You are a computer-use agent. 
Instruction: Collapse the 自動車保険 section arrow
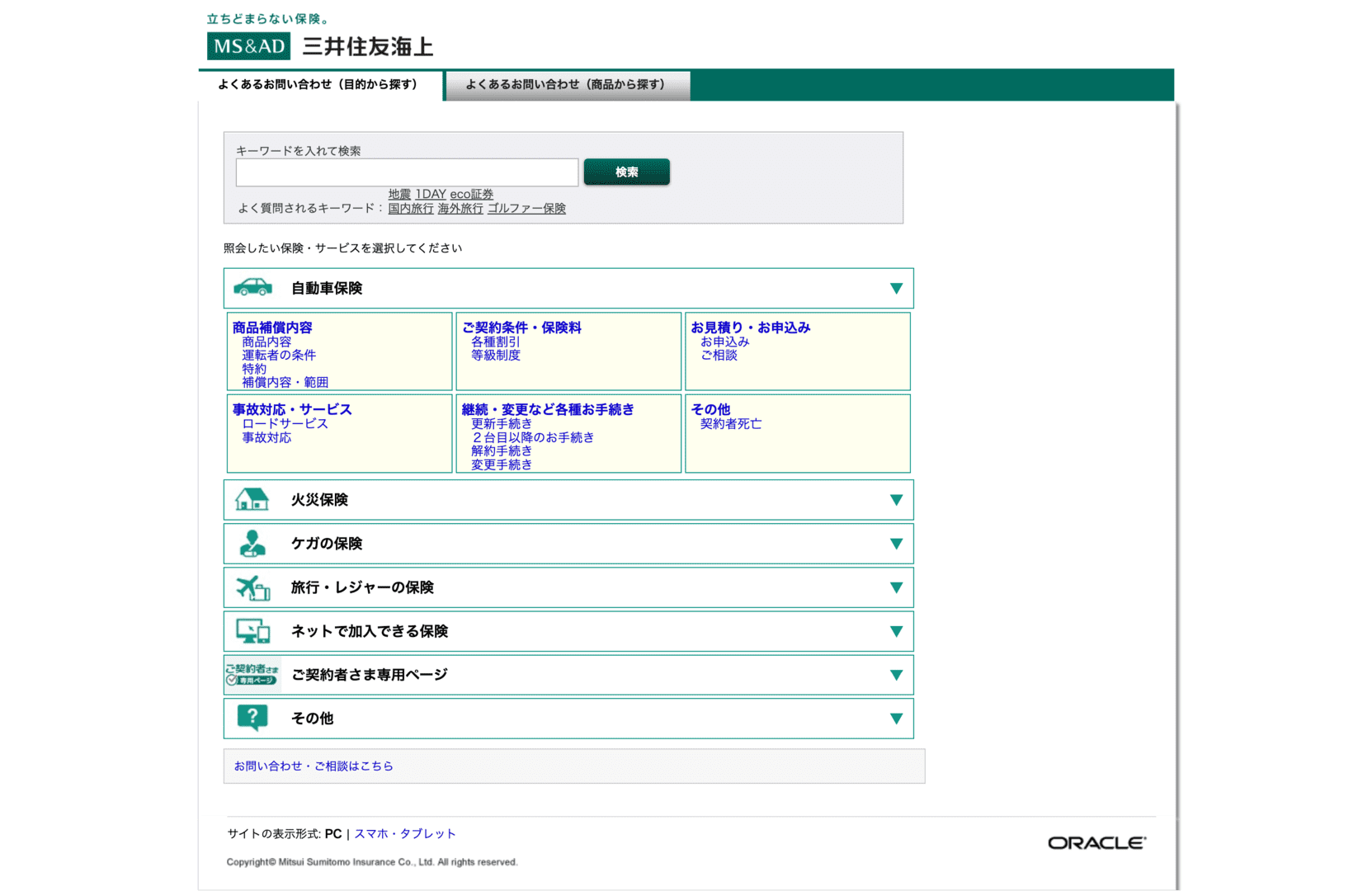tap(896, 288)
